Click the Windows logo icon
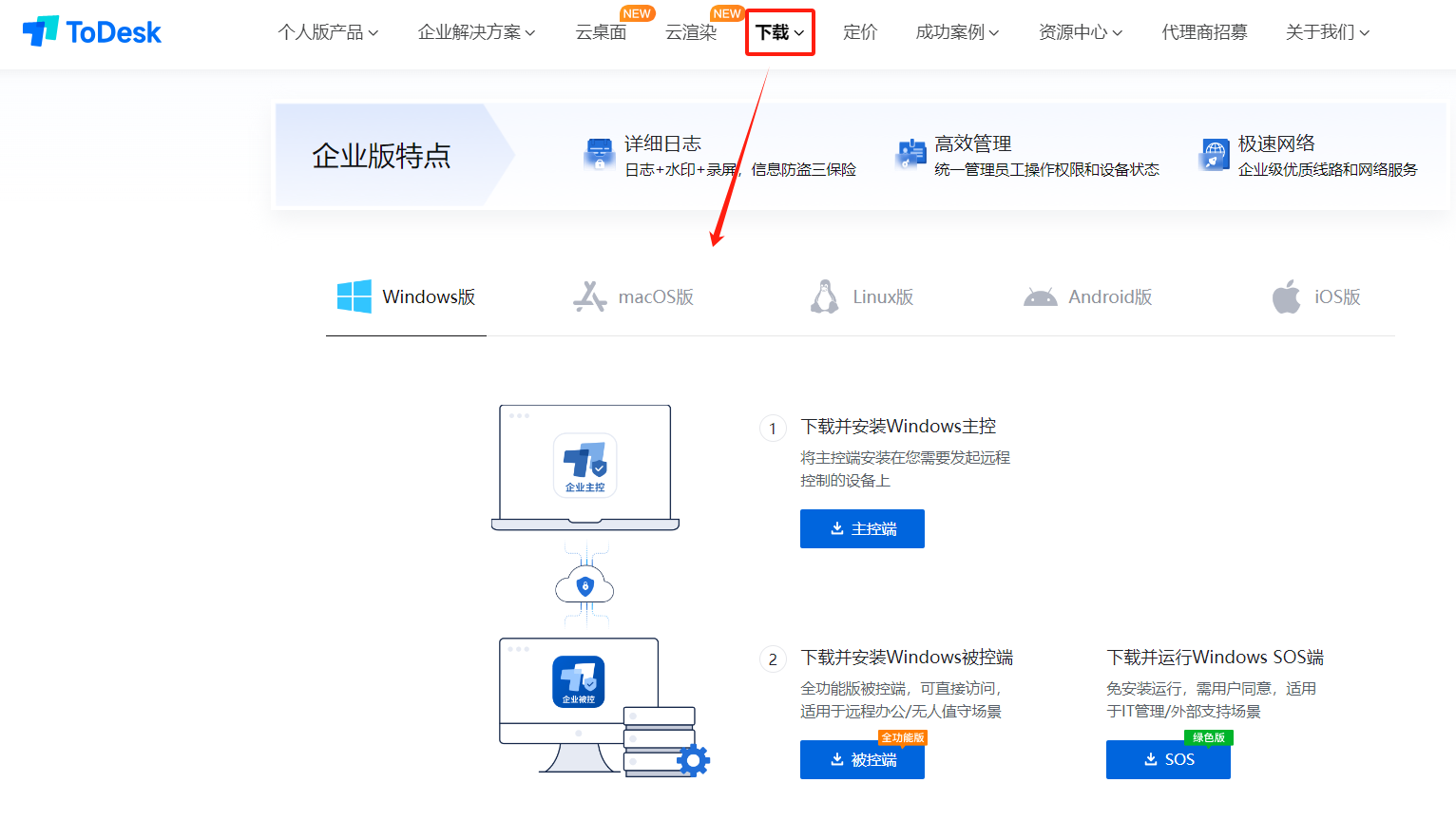The image size is (1456, 840). [354, 296]
